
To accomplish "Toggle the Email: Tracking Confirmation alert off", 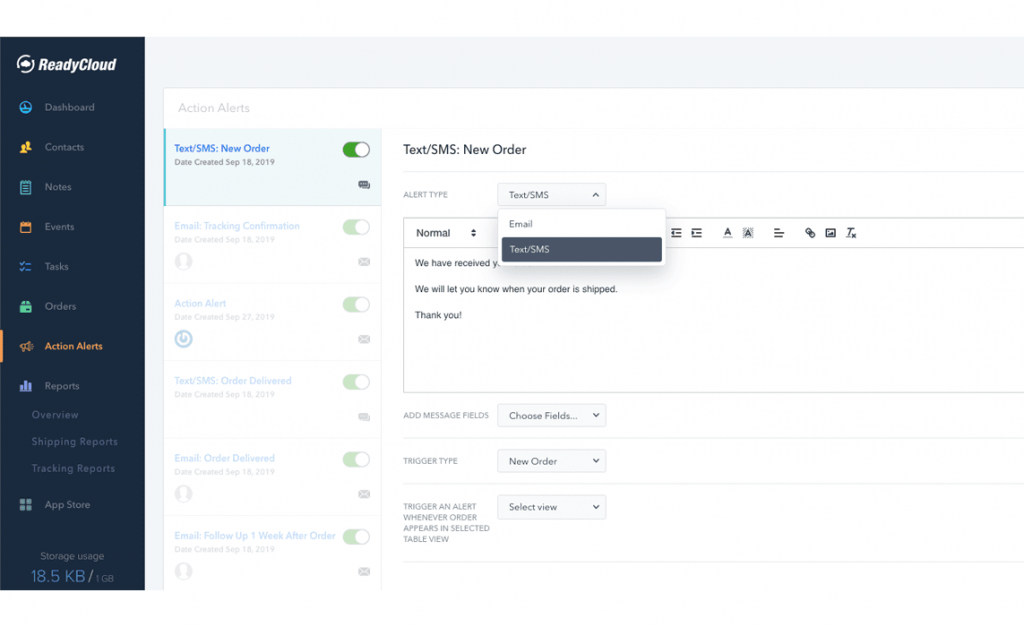I will (355, 227).
